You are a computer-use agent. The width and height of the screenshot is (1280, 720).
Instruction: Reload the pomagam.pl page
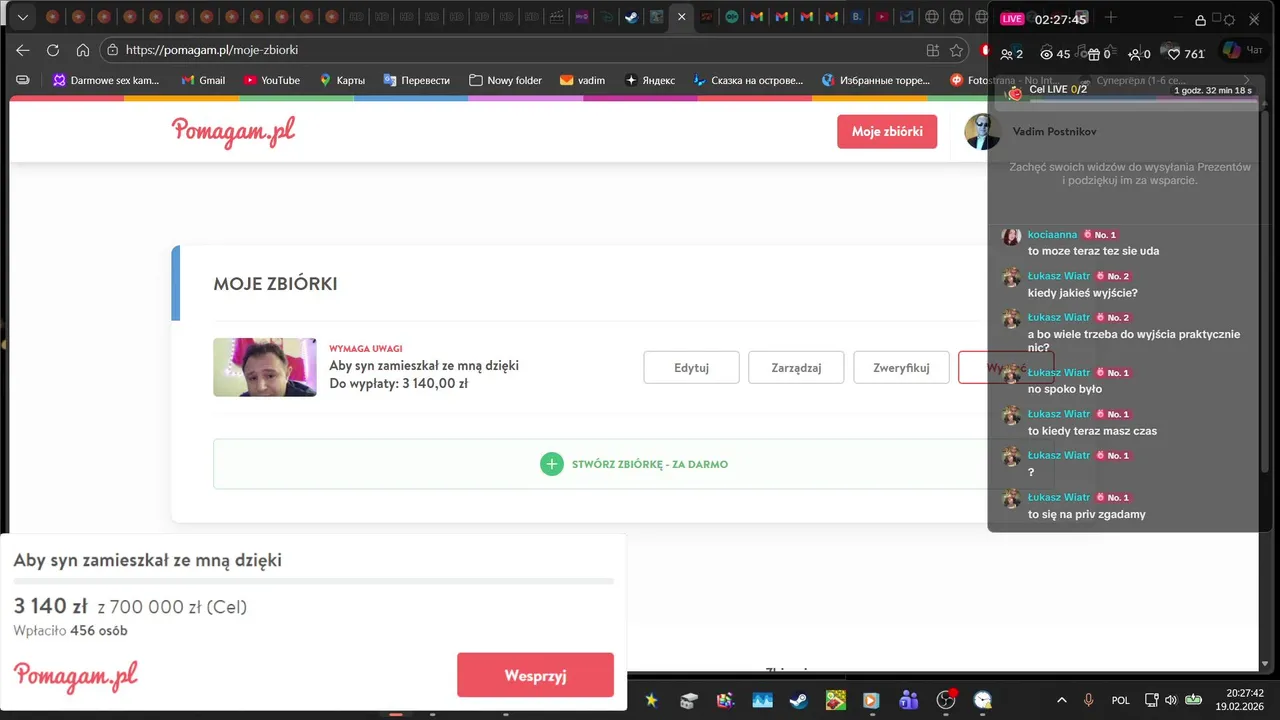point(53,50)
